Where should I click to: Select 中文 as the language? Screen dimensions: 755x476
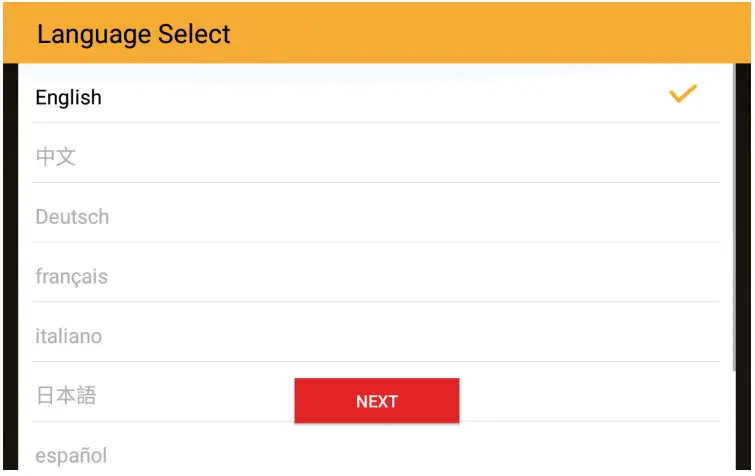(56, 157)
